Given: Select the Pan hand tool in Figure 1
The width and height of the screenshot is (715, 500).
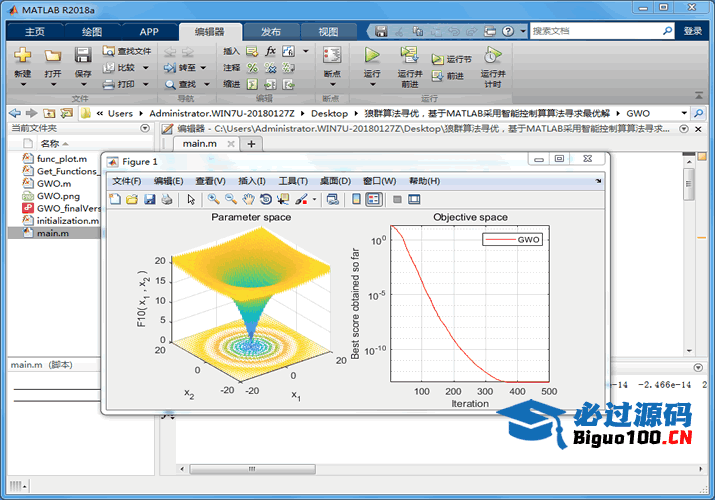Looking at the screenshot, I should (248, 199).
